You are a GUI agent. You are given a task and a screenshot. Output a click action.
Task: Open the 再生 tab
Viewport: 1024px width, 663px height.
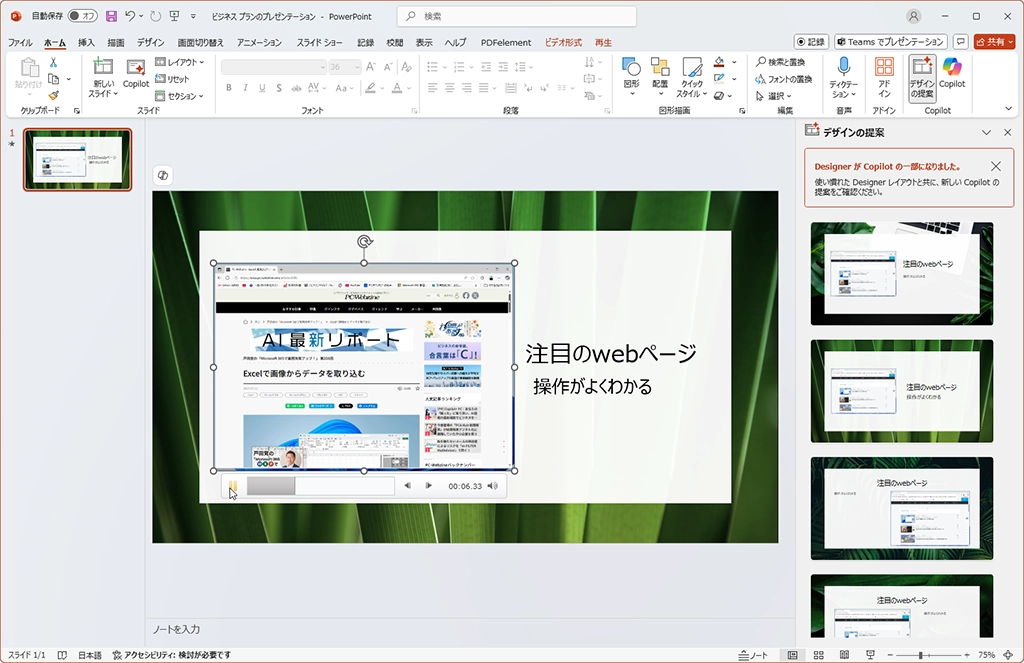603,42
